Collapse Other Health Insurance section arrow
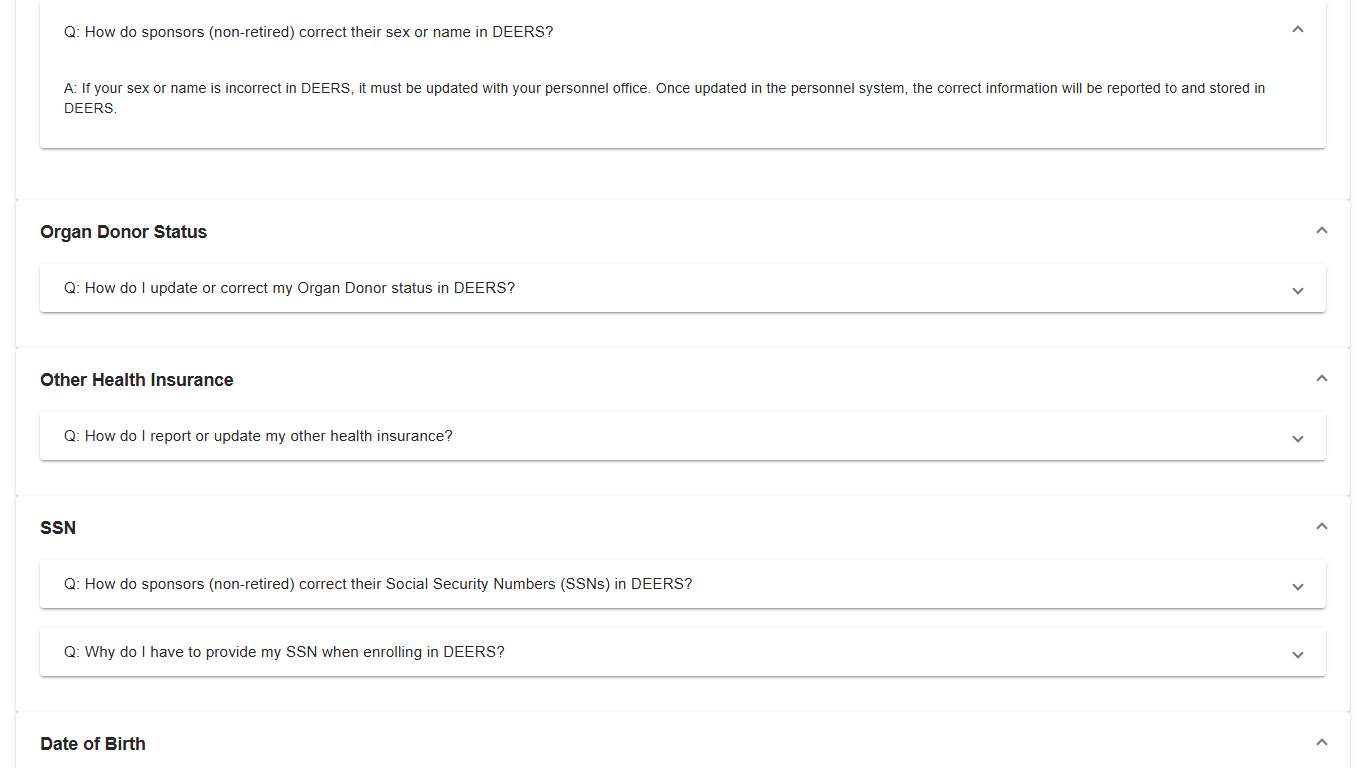 click(1321, 379)
